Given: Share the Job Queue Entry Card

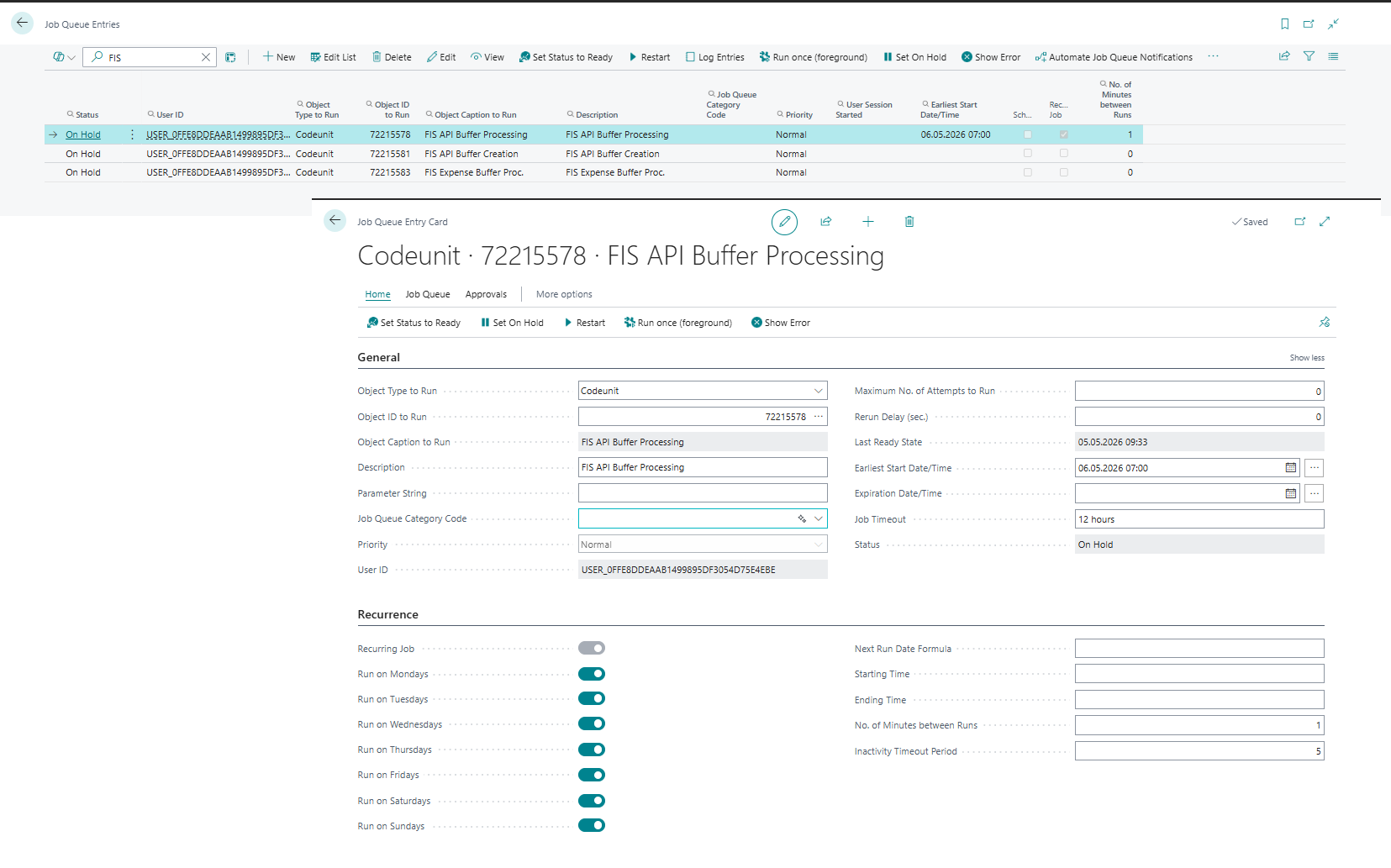Looking at the screenshot, I should pos(826,222).
